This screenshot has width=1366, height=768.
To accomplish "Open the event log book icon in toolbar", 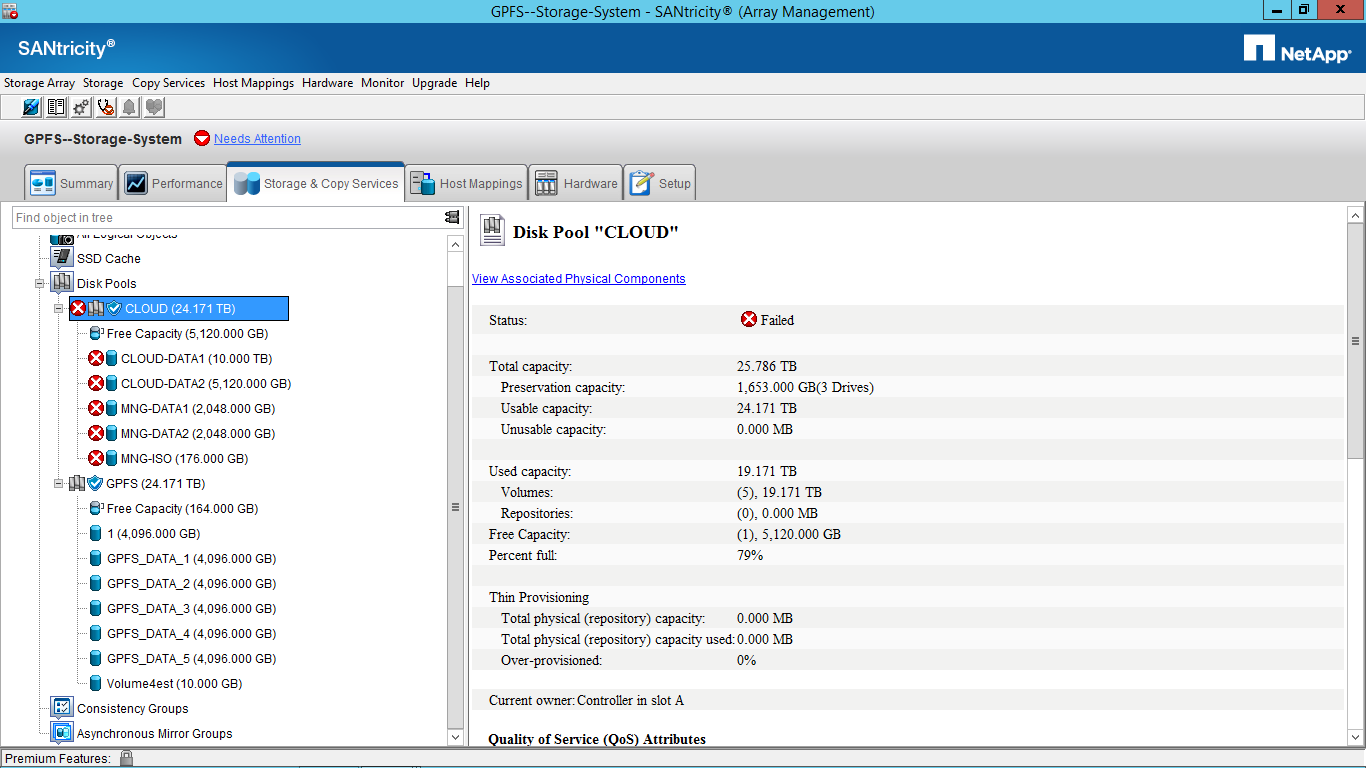I will click(x=57, y=107).
